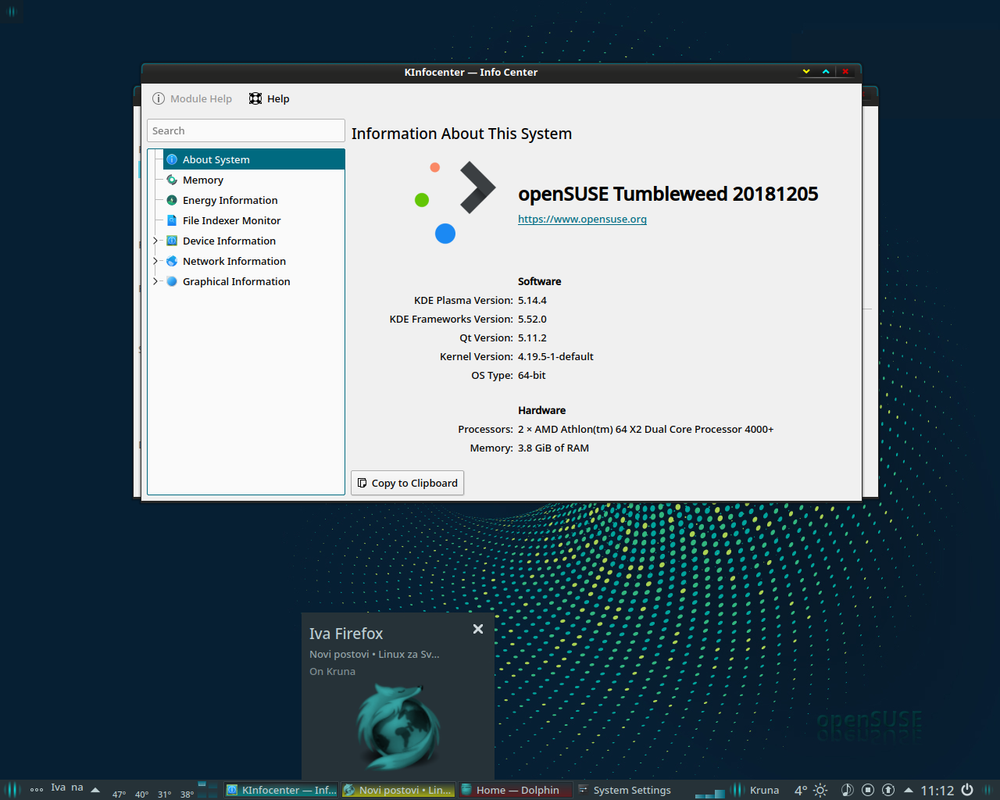Click the three-dots icon on taskbar
1000x800 pixels.
(x=36, y=790)
